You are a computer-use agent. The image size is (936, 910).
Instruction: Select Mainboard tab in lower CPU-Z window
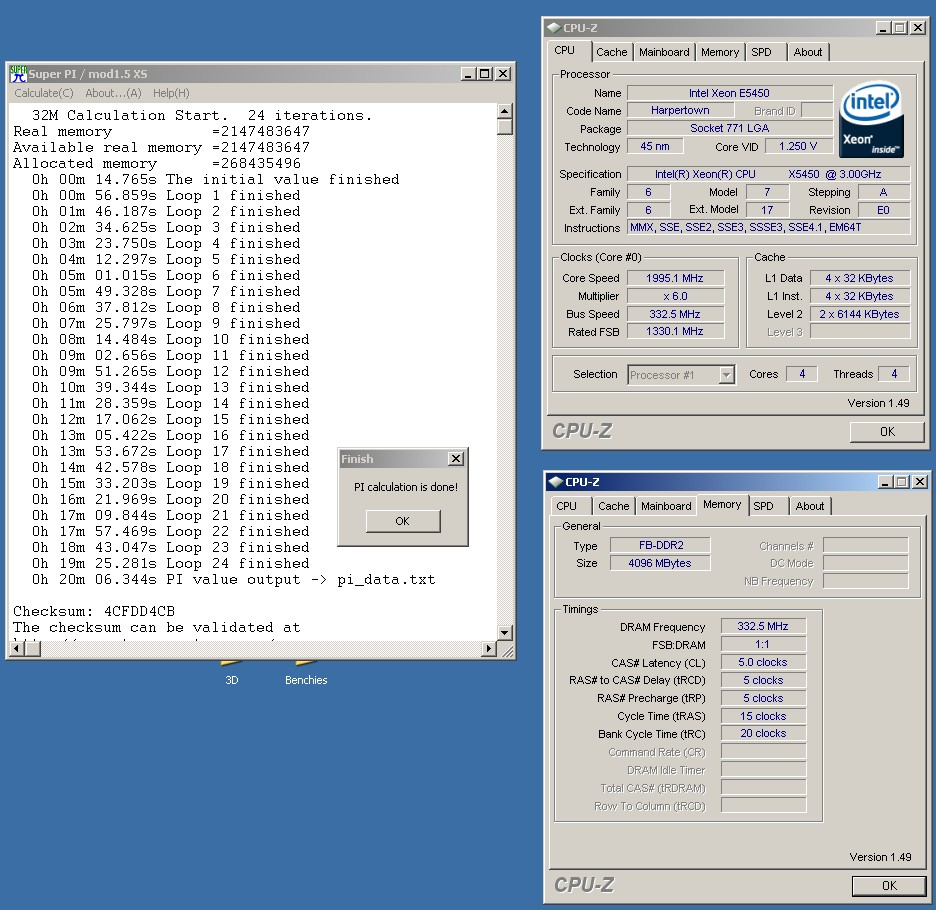(x=666, y=506)
